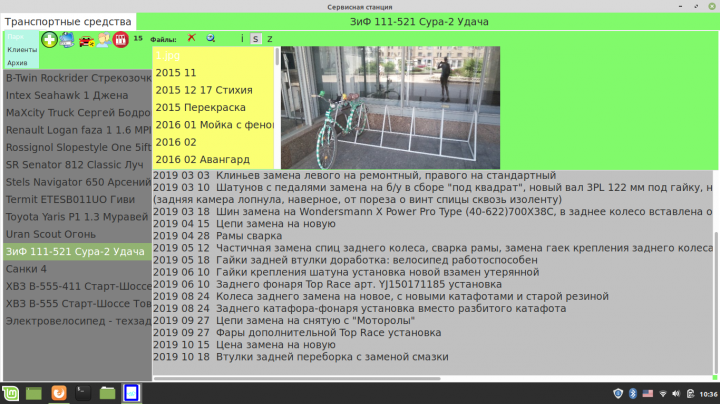Open the file manager from taskbar
This screenshot has width=720, height=404.
coord(107,393)
